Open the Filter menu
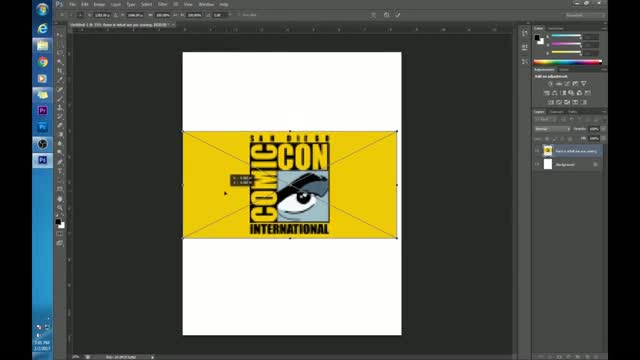 [x=162, y=4]
